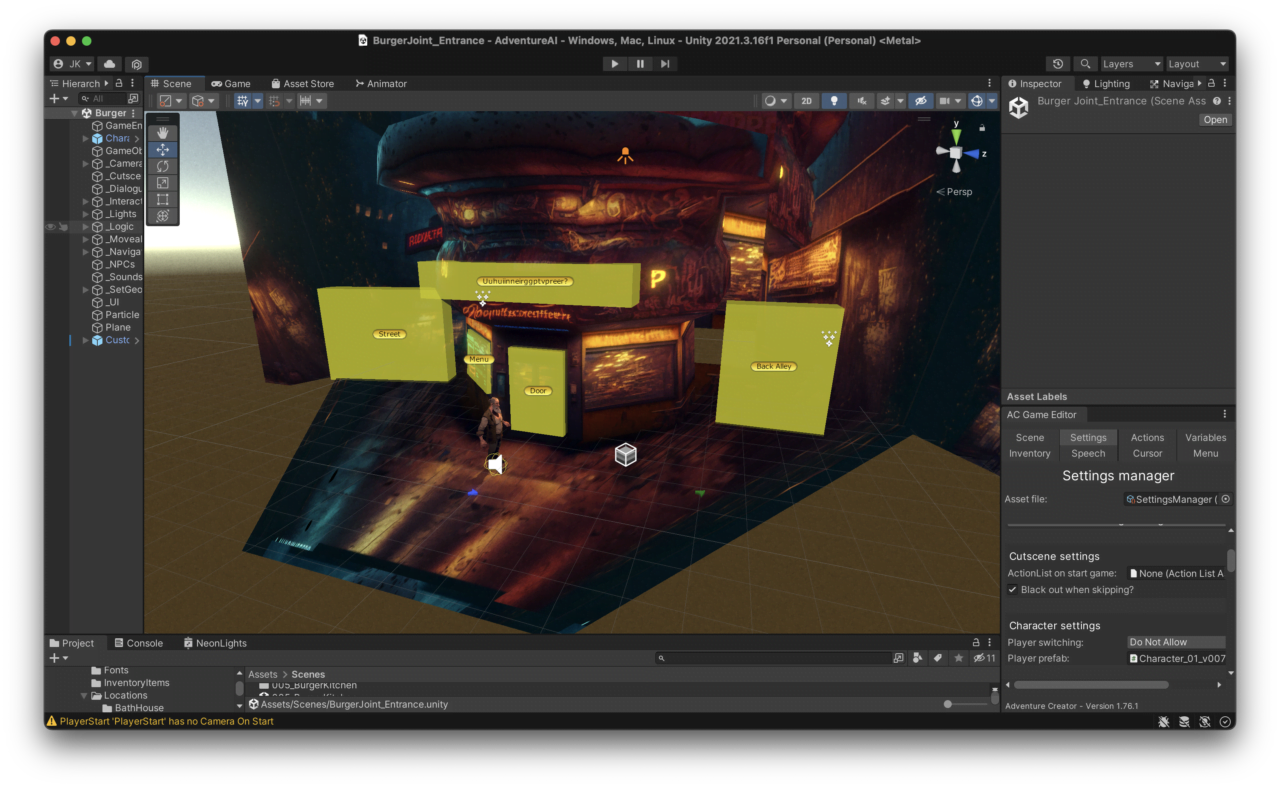Screen dimensions: 1280x788
Task: Toggle the scene visibility crossed-eye button
Action: (921, 100)
